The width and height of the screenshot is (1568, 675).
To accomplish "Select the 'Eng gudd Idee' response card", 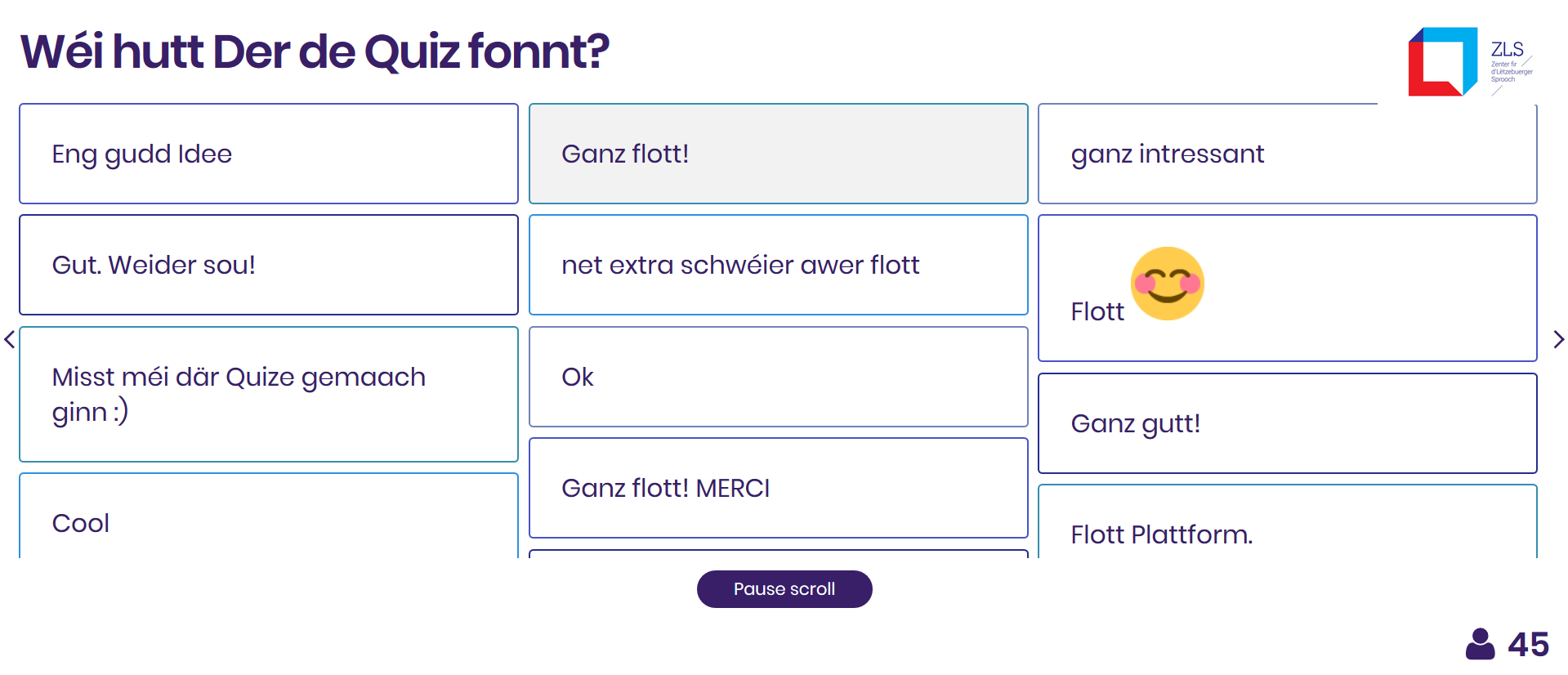I will (x=268, y=154).
